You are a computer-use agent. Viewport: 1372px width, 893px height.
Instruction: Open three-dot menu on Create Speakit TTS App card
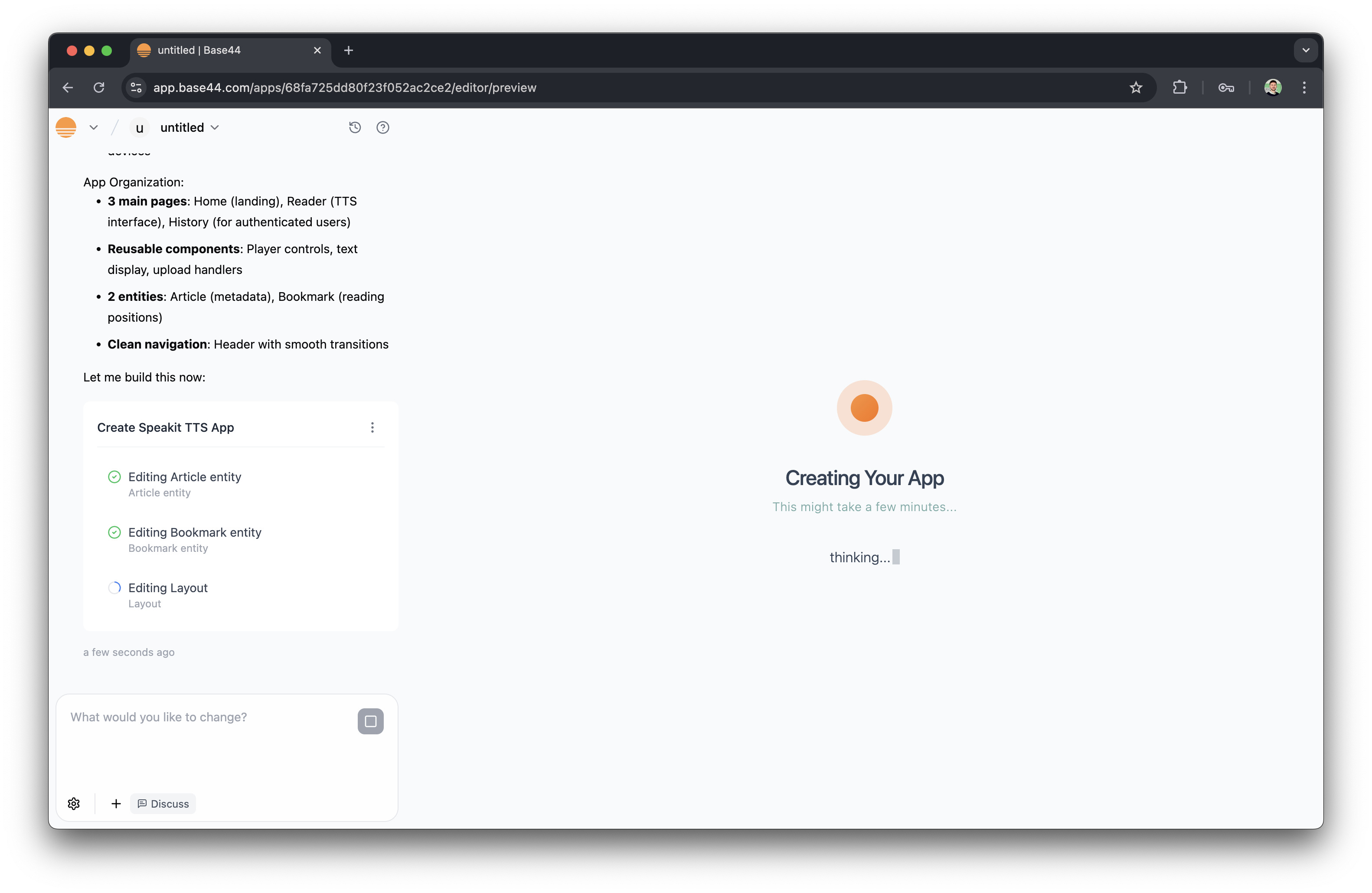pos(372,427)
